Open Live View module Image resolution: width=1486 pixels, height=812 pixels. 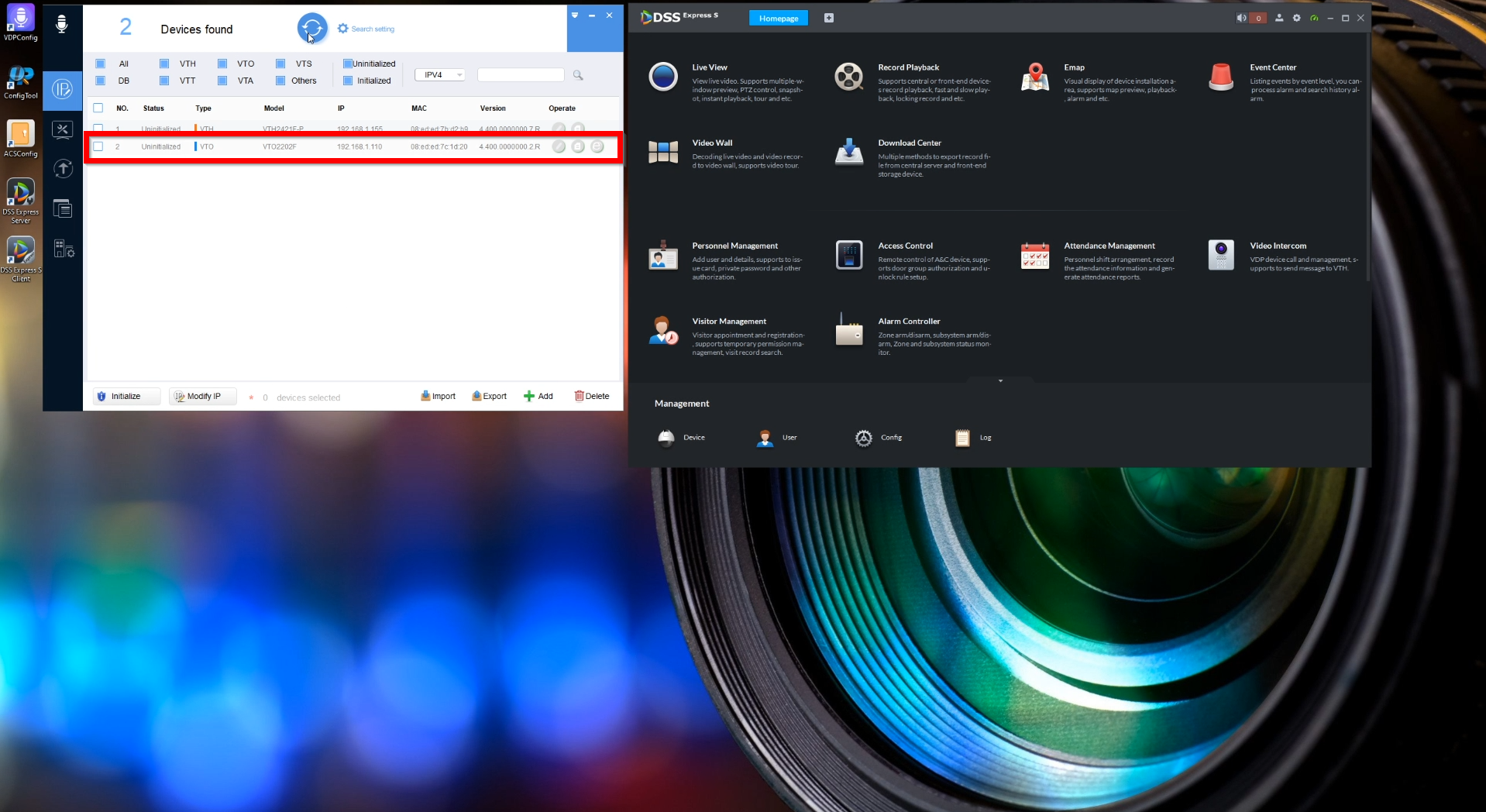[663, 77]
